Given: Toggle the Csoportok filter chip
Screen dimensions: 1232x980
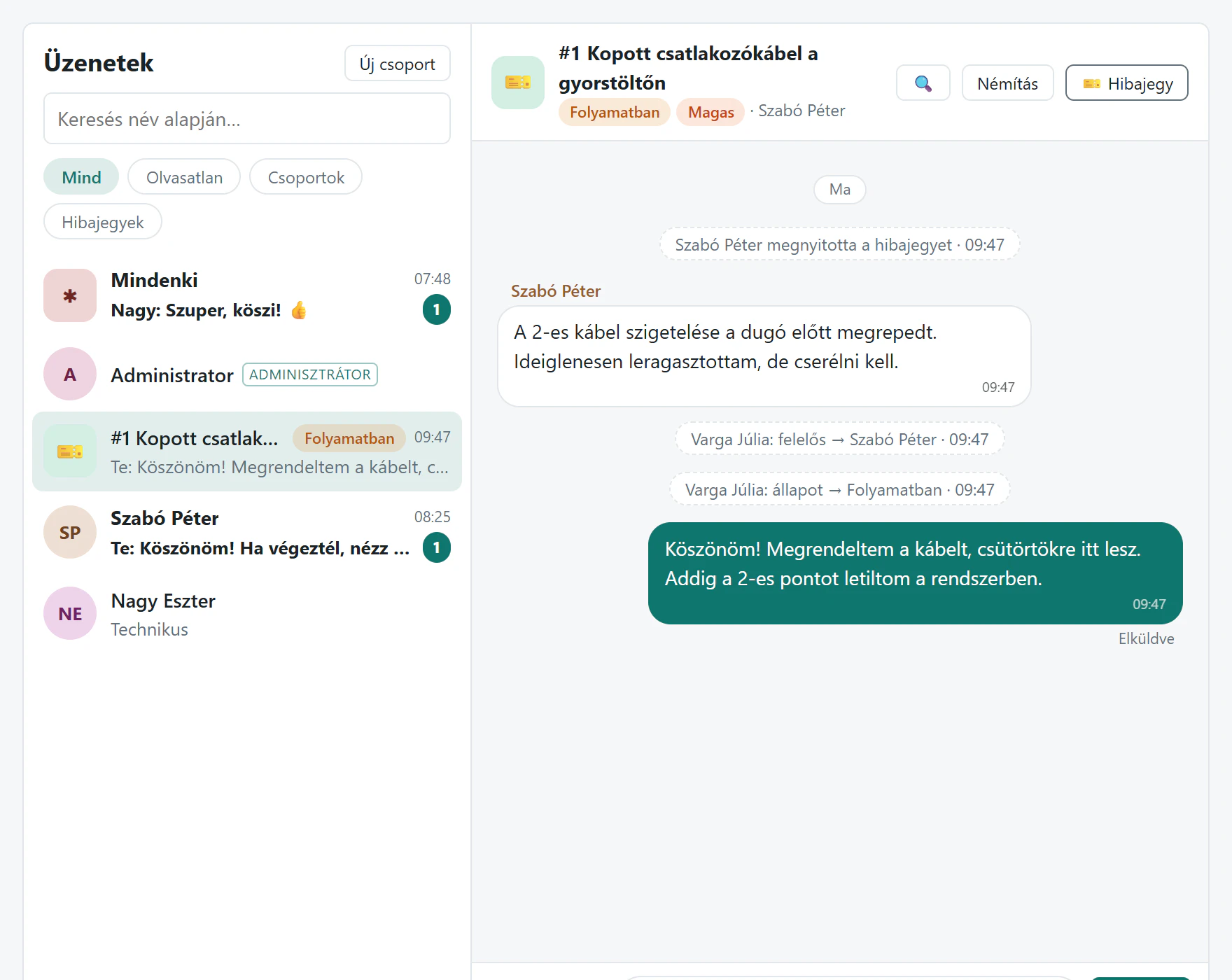Looking at the screenshot, I should pyautogui.click(x=306, y=177).
